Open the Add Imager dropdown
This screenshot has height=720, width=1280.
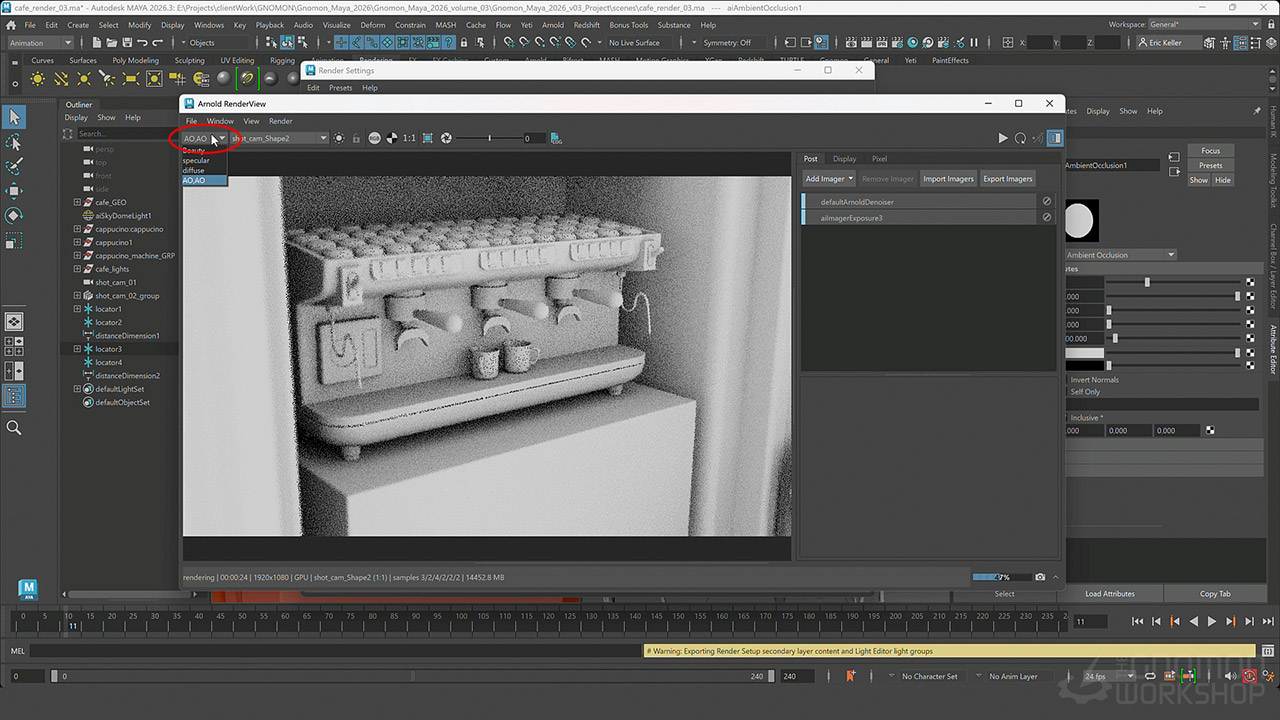pyautogui.click(x=829, y=179)
